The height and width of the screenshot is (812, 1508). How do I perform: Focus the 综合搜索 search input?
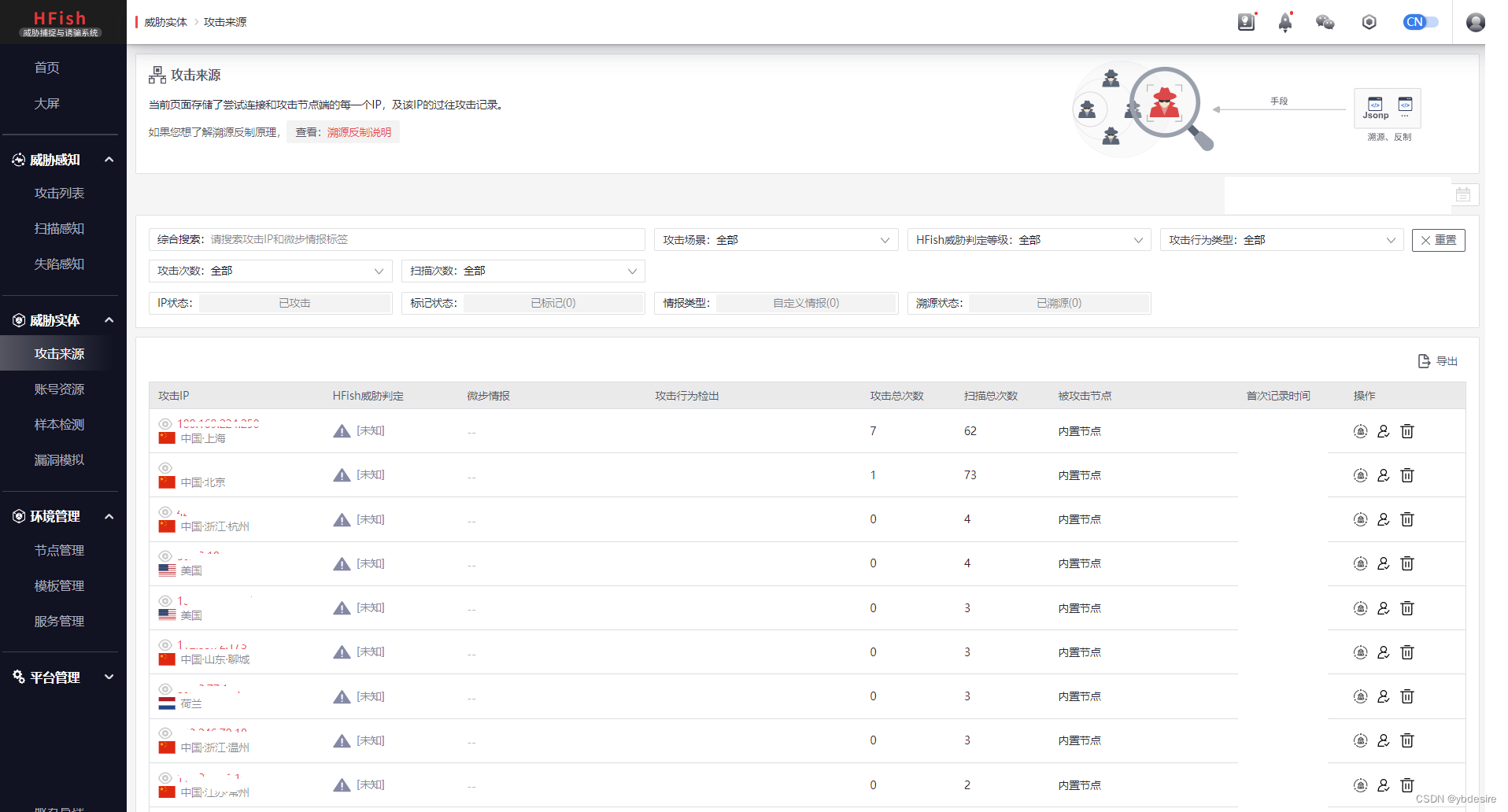click(397, 240)
